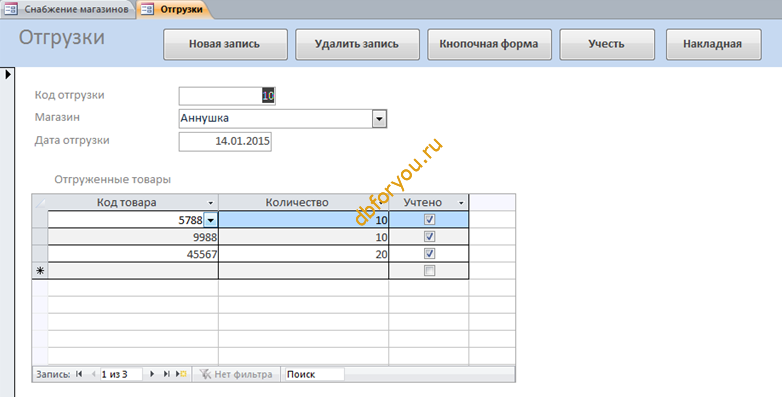Click the Отгруженные товары label
Viewport: 782px width, 397px height.
click(x=113, y=180)
